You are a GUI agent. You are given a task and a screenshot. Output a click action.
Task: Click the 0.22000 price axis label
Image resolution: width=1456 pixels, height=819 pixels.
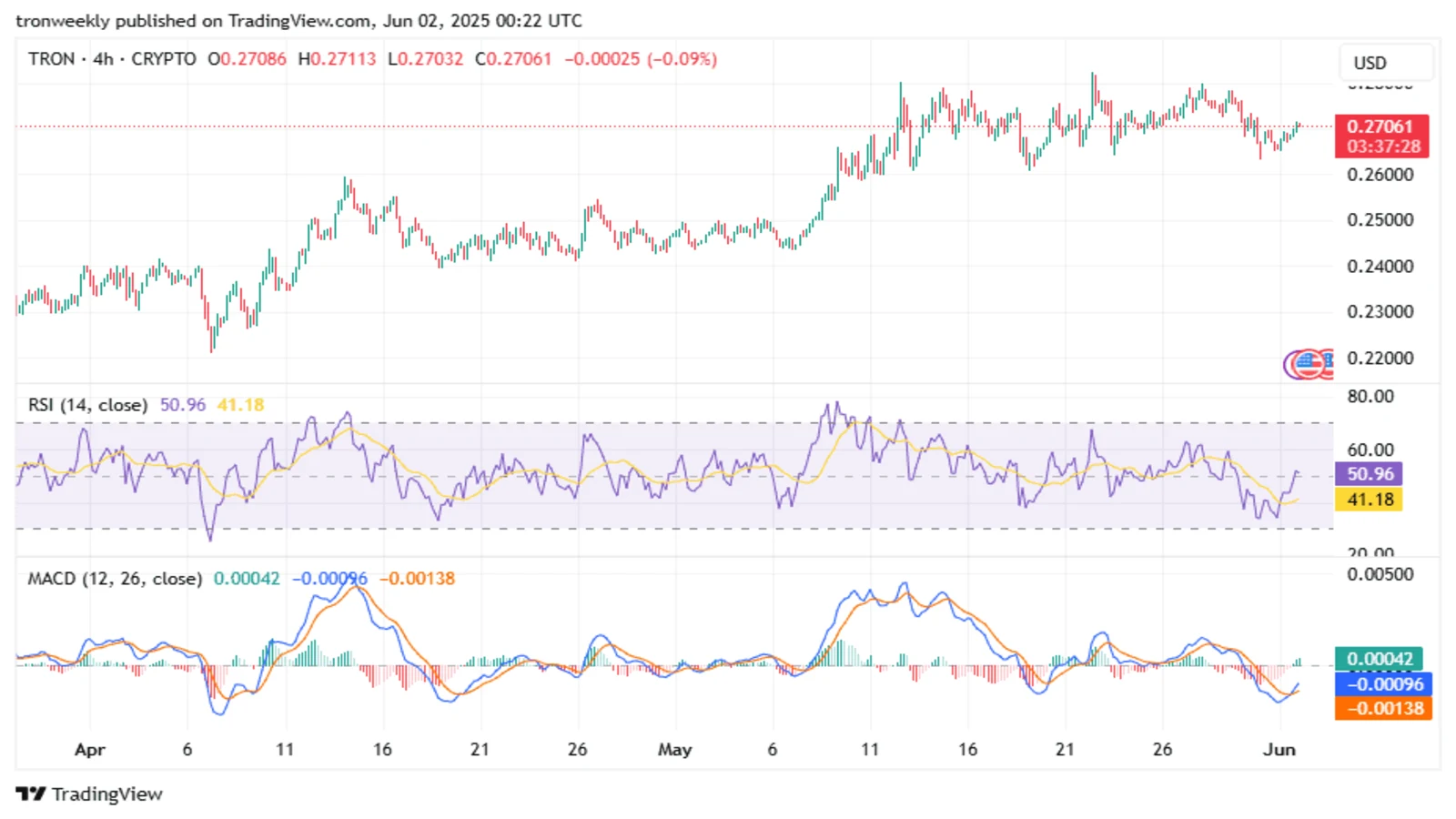(1380, 359)
